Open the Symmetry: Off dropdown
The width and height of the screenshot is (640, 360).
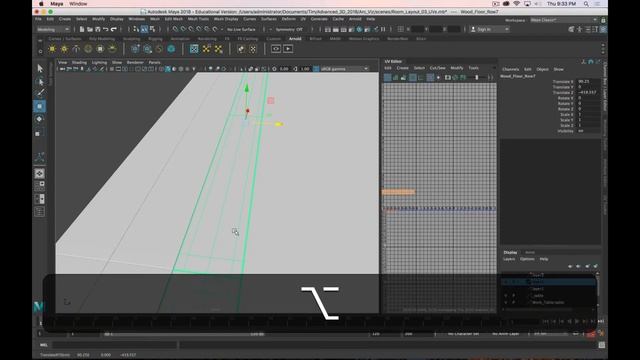pos(288,29)
